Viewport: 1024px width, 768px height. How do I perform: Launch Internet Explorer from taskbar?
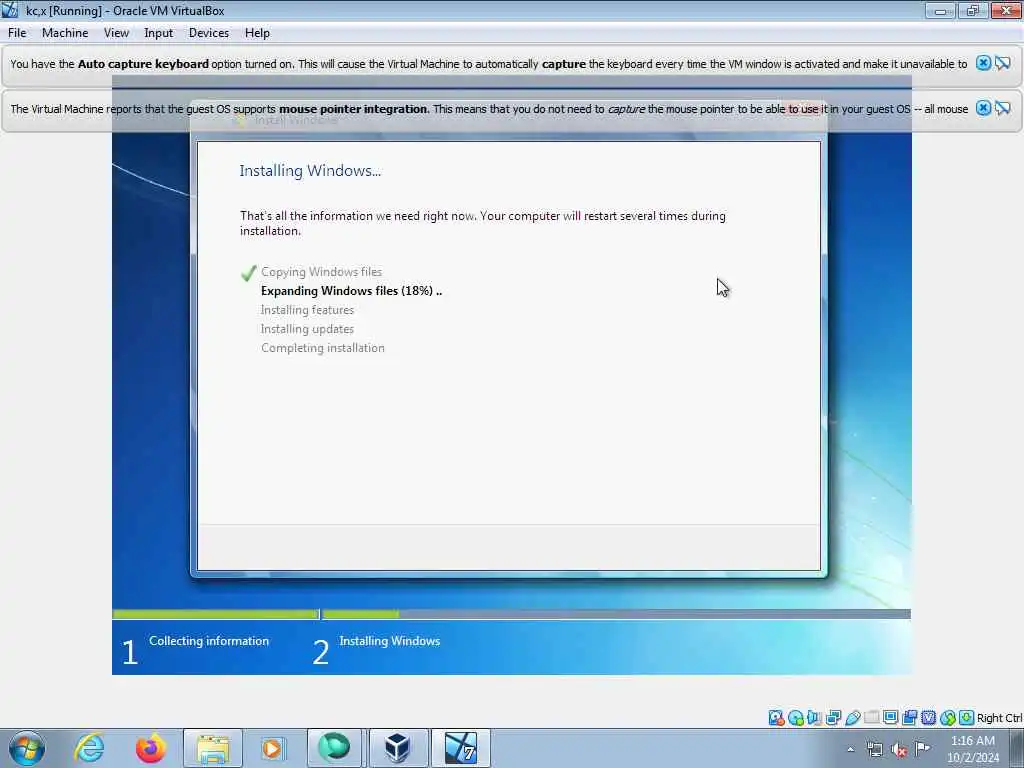tap(89, 748)
